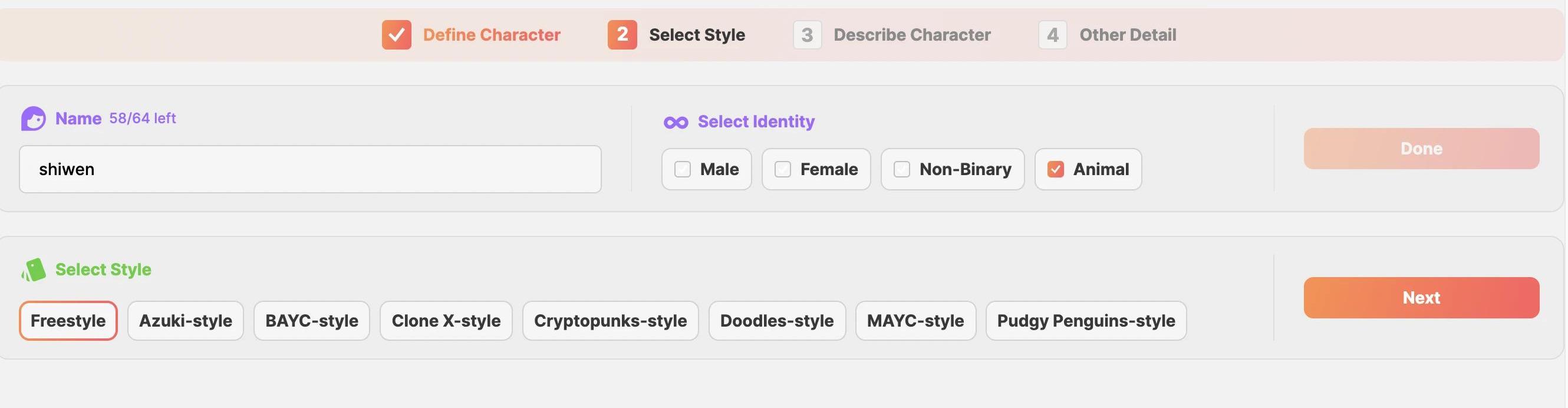This screenshot has width=1568, height=408.
Task: Focus the Name input field containing shiwen
Action: [311, 169]
